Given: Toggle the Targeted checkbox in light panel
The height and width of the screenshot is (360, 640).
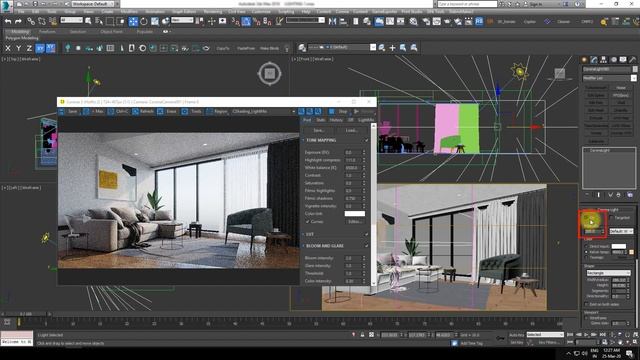Looking at the screenshot, I should [612, 218].
